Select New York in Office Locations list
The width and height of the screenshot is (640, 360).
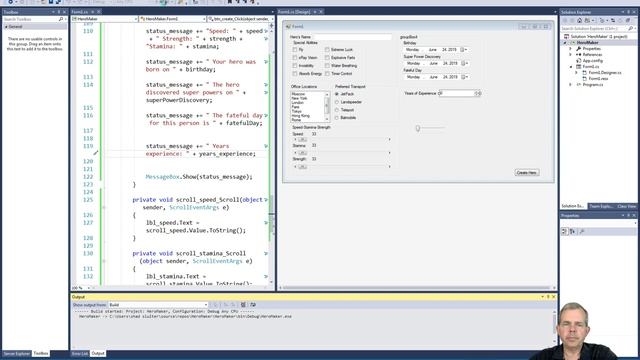(300, 98)
